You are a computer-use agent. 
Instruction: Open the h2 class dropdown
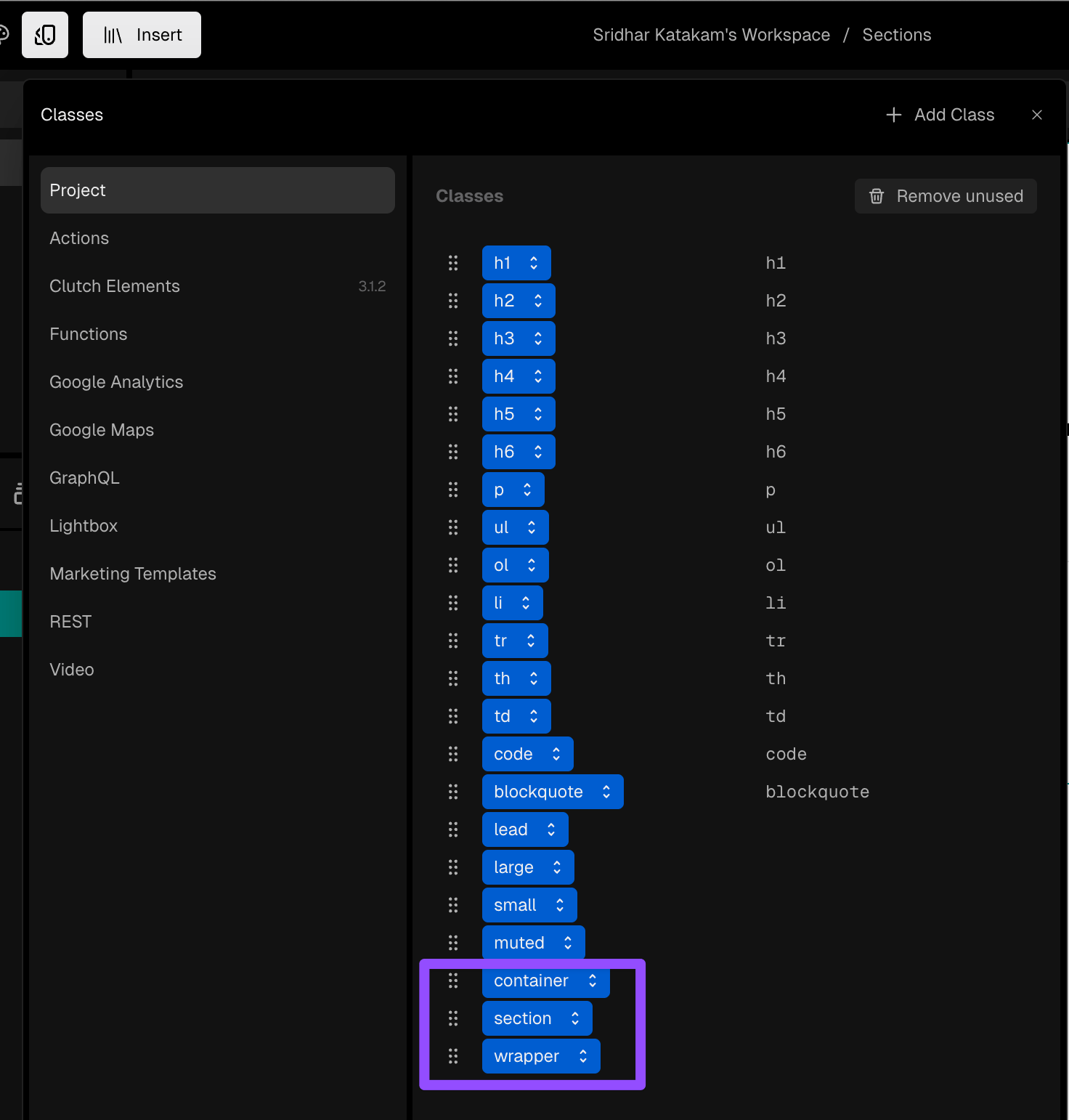click(519, 301)
